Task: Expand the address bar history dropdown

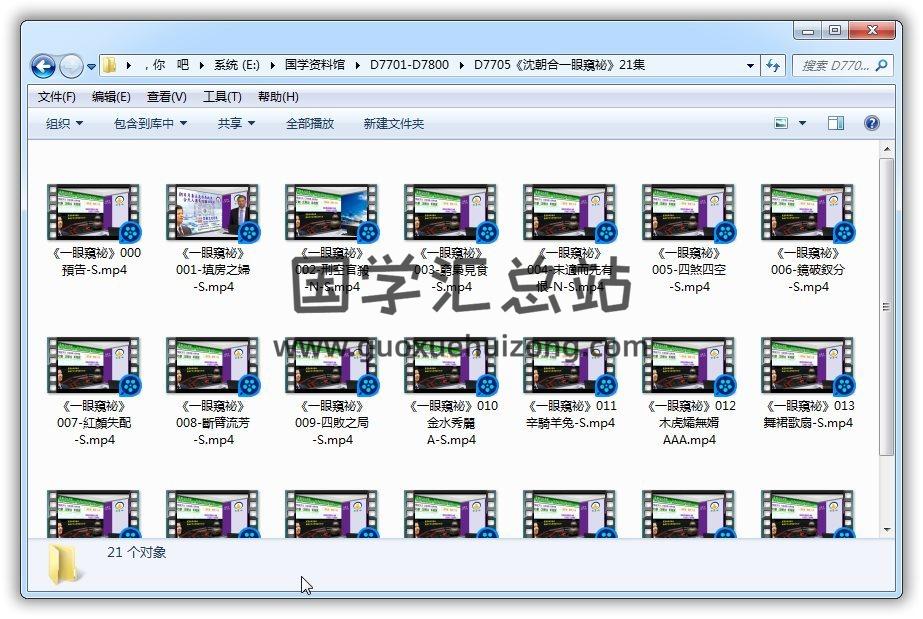Action: click(750, 65)
